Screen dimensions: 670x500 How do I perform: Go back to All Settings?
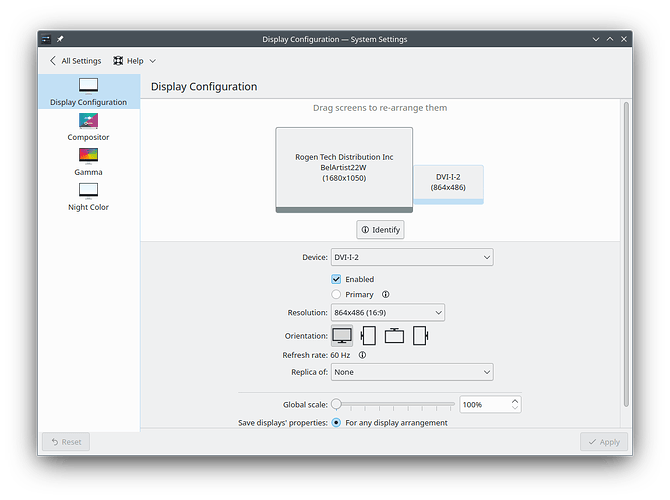(75, 61)
